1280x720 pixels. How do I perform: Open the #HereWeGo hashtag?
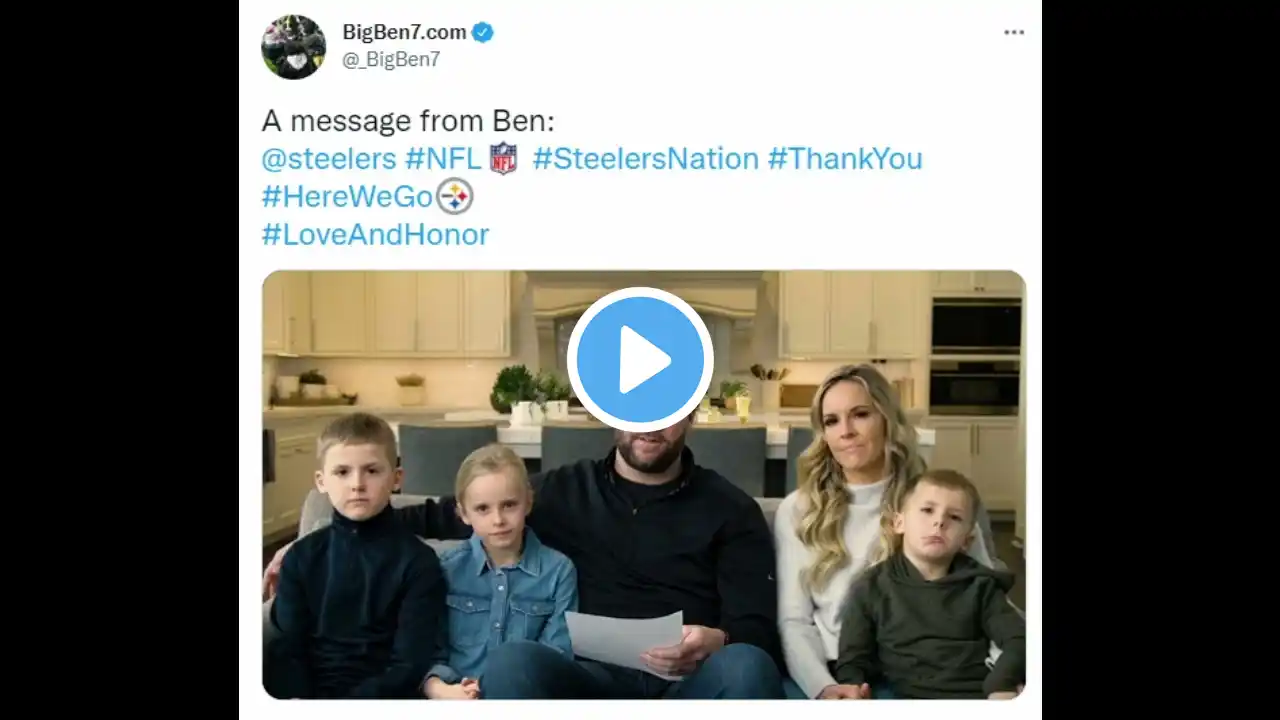point(347,197)
